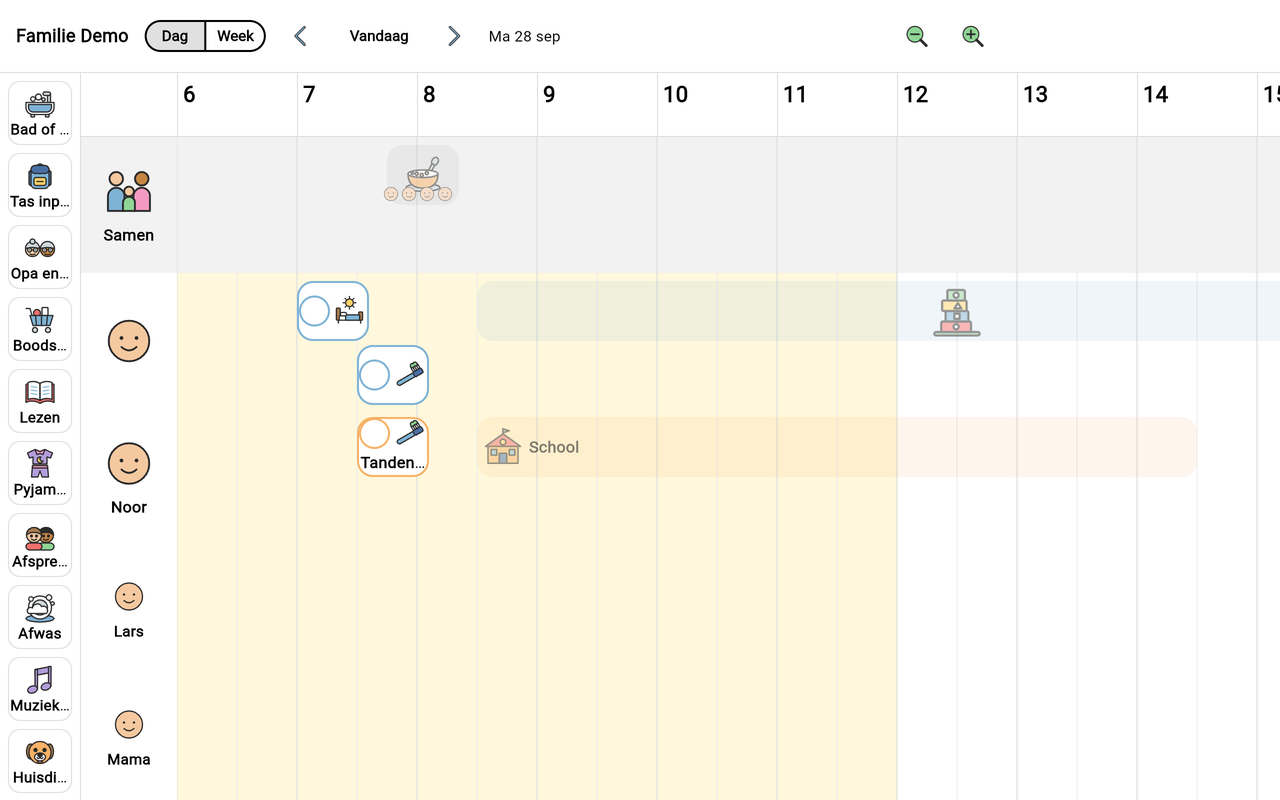Select the 'Bad of ...' bathtub activity
1280x800 pixels.
tap(40, 113)
